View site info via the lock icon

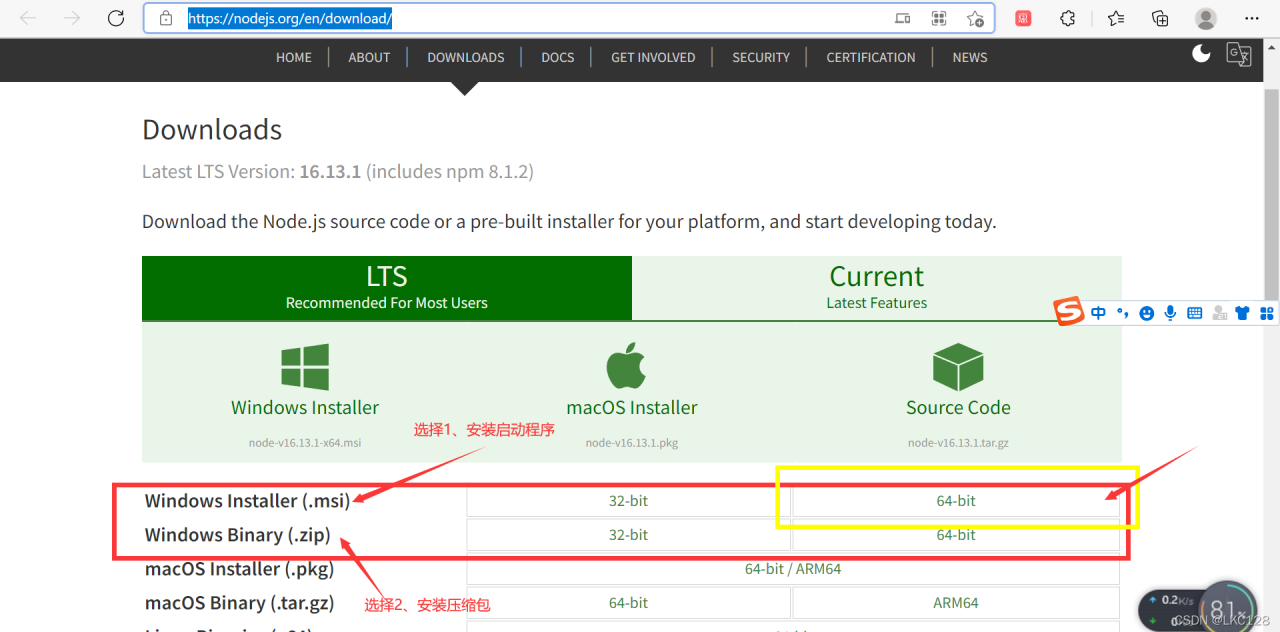point(166,19)
